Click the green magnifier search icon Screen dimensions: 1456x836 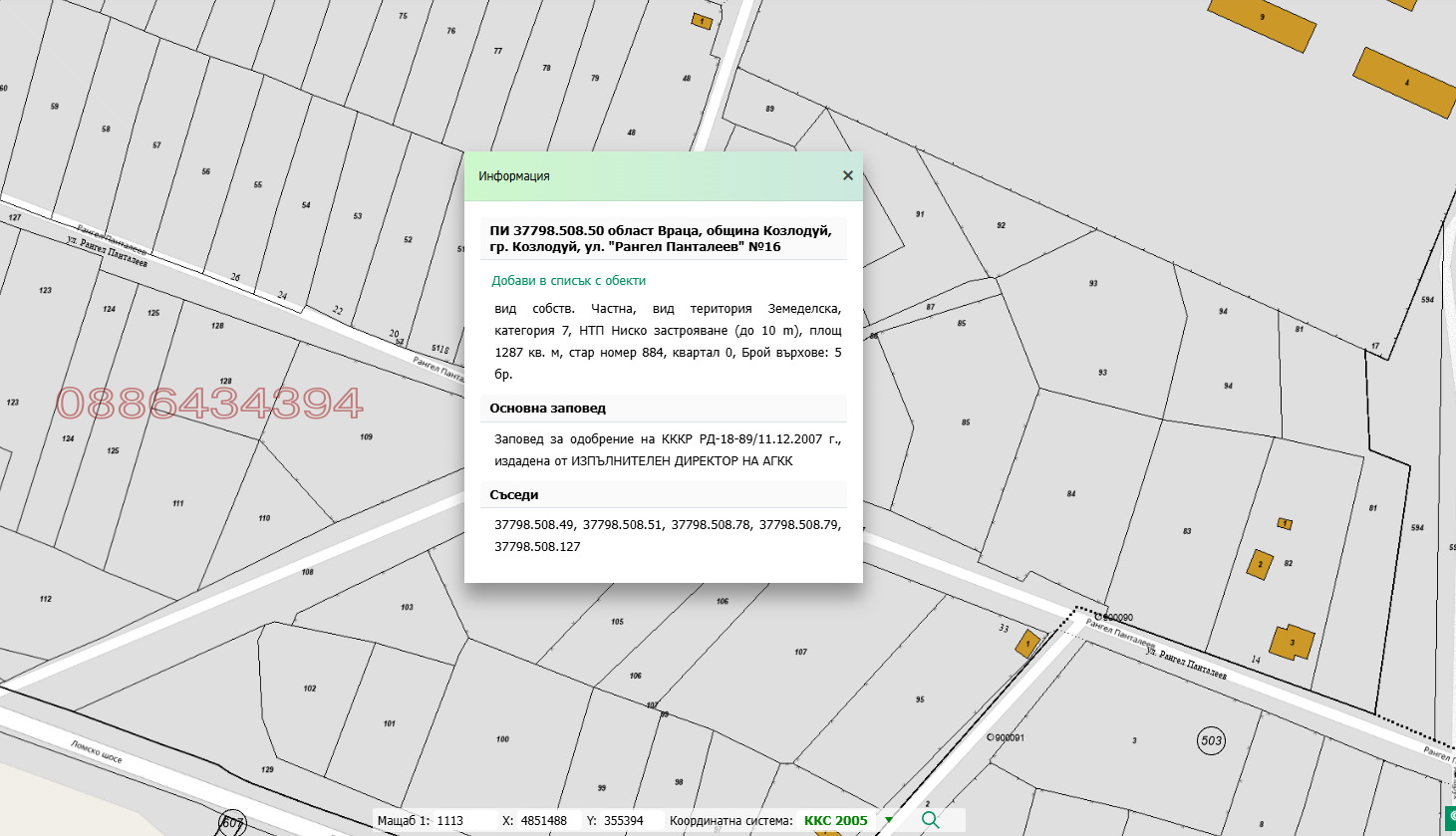tap(930, 820)
